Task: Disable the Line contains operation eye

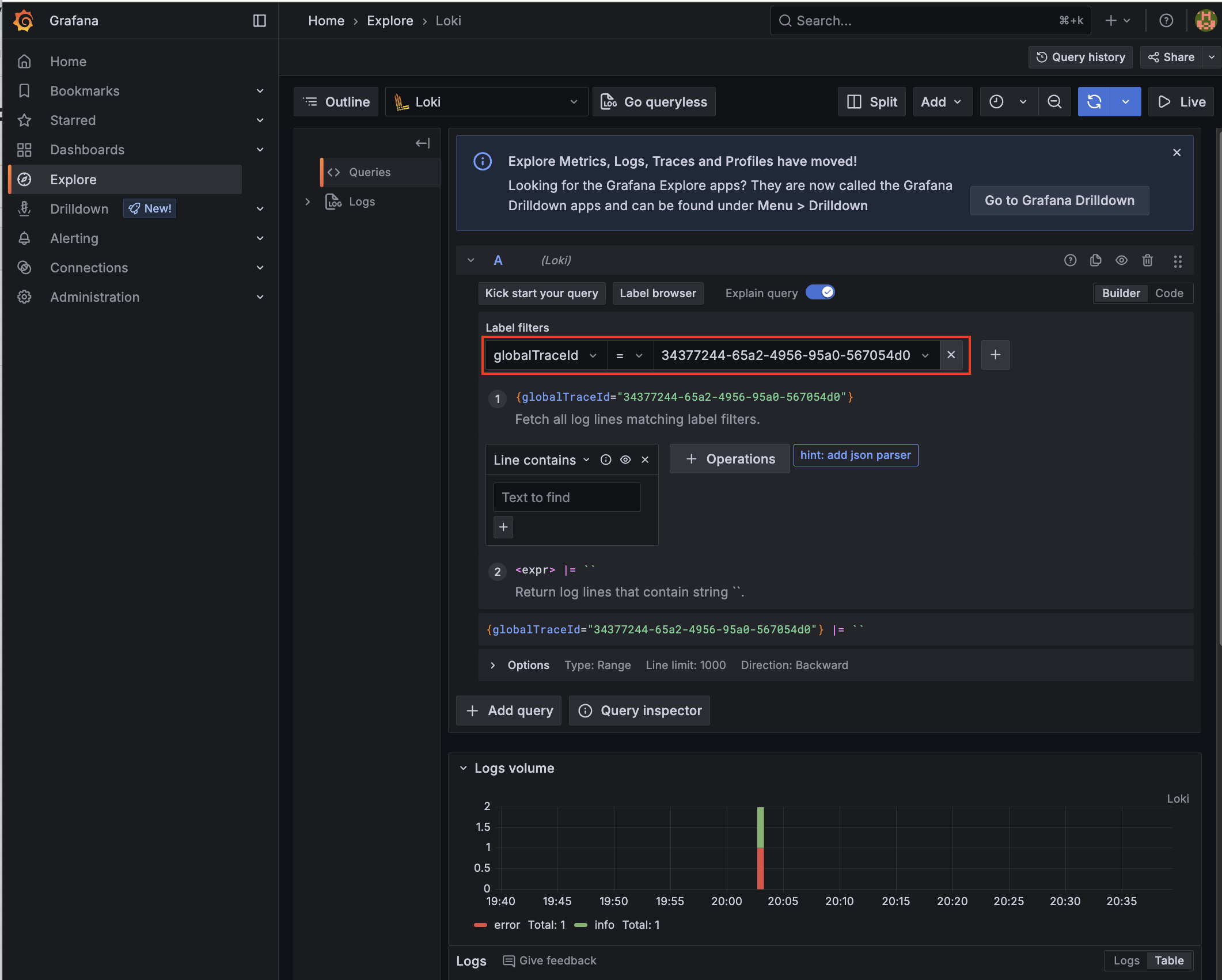Action: [x=625, y=459]
